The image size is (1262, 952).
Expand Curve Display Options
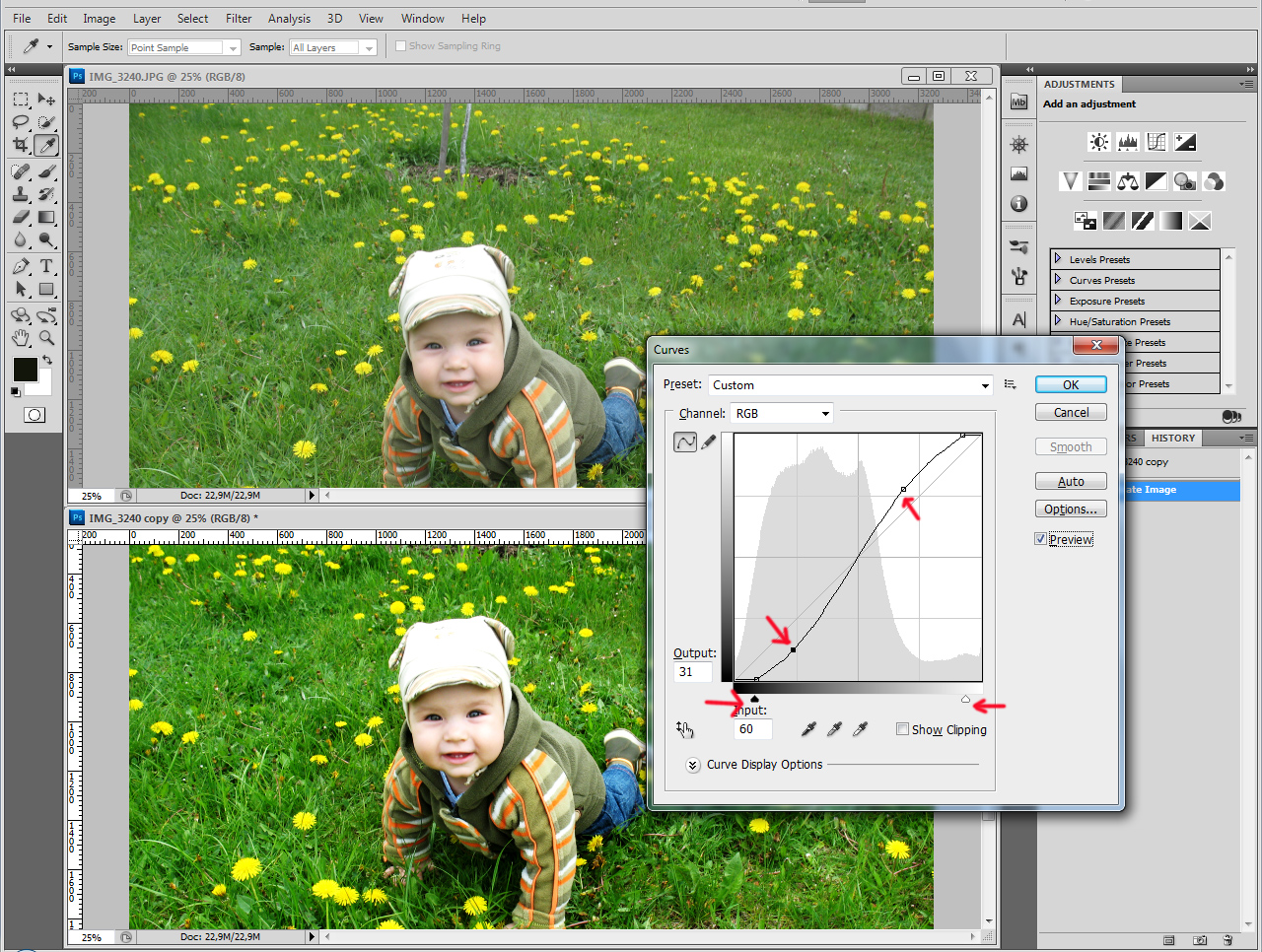tap(693, 765)
